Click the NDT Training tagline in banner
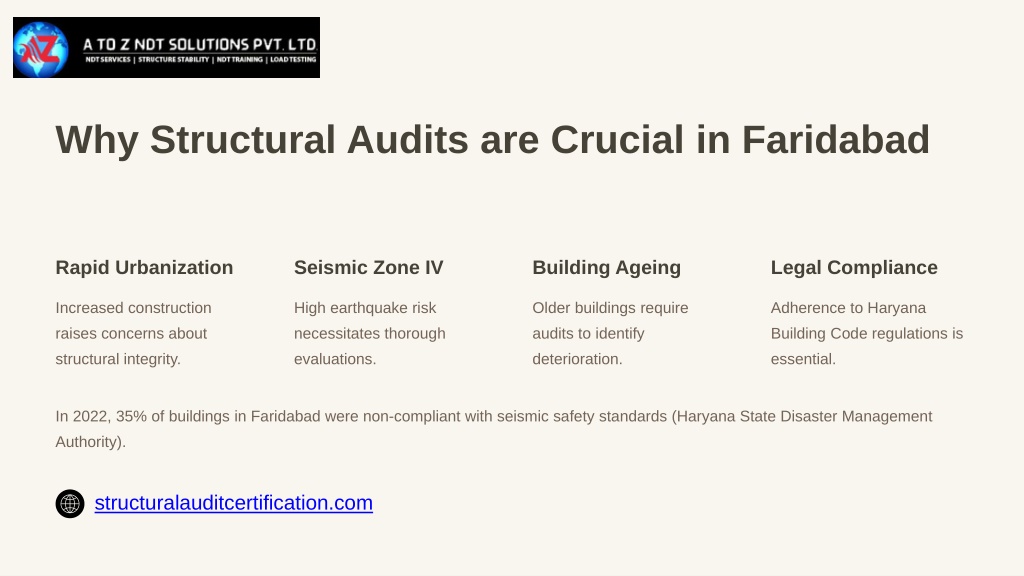This screenshot has height=576, width=1024. tap(240, 59)
